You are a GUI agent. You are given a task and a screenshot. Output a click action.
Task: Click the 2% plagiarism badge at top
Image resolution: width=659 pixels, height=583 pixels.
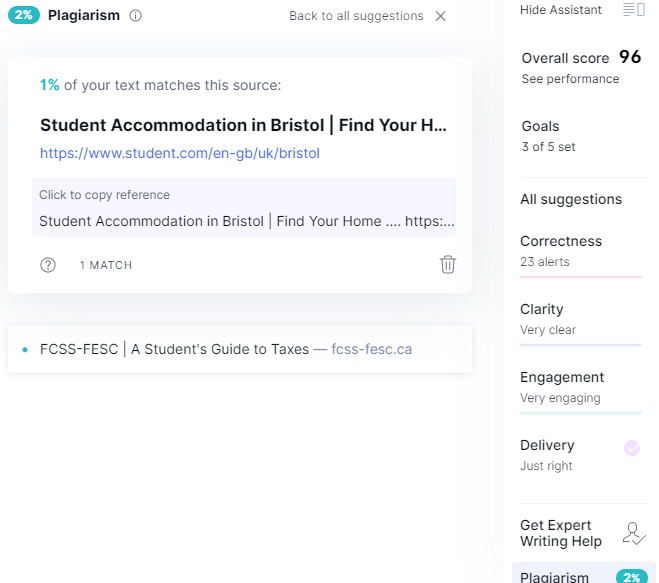tap(24, 15)
